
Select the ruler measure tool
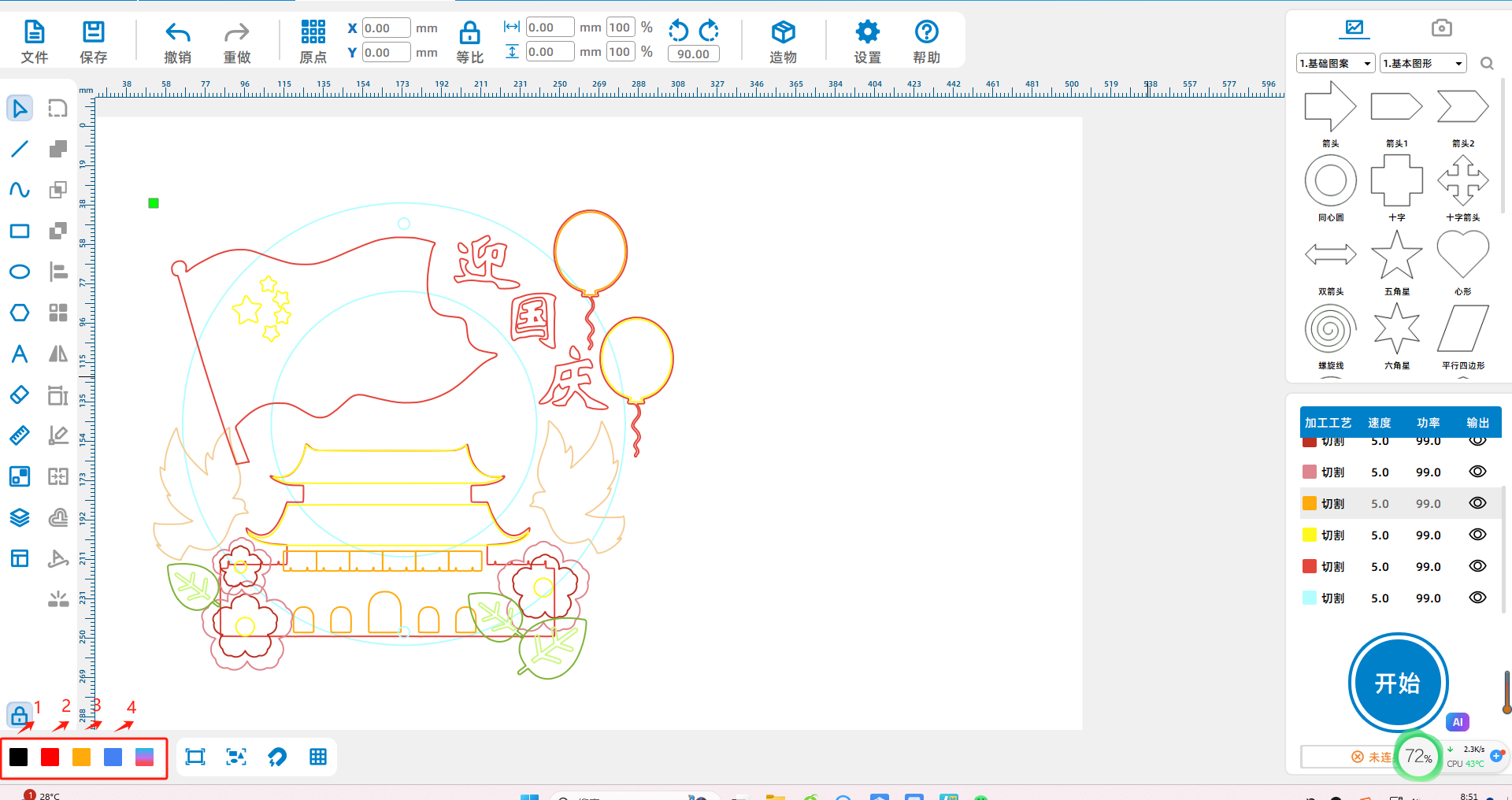click(x=20, y=435)
